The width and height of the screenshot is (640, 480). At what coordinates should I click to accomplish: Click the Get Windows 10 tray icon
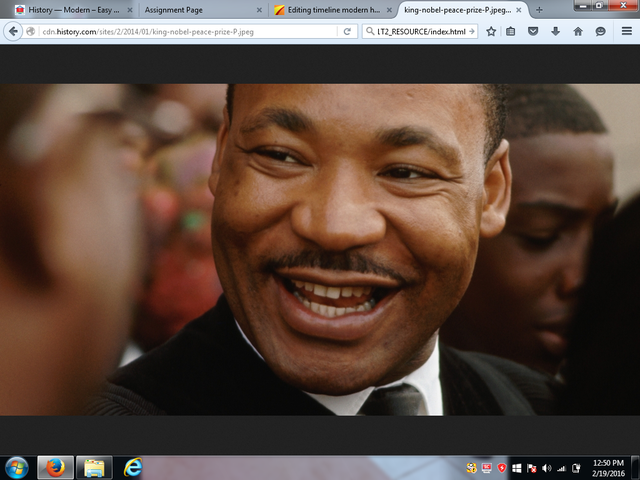pyautogui.click(x=516, y=468)
